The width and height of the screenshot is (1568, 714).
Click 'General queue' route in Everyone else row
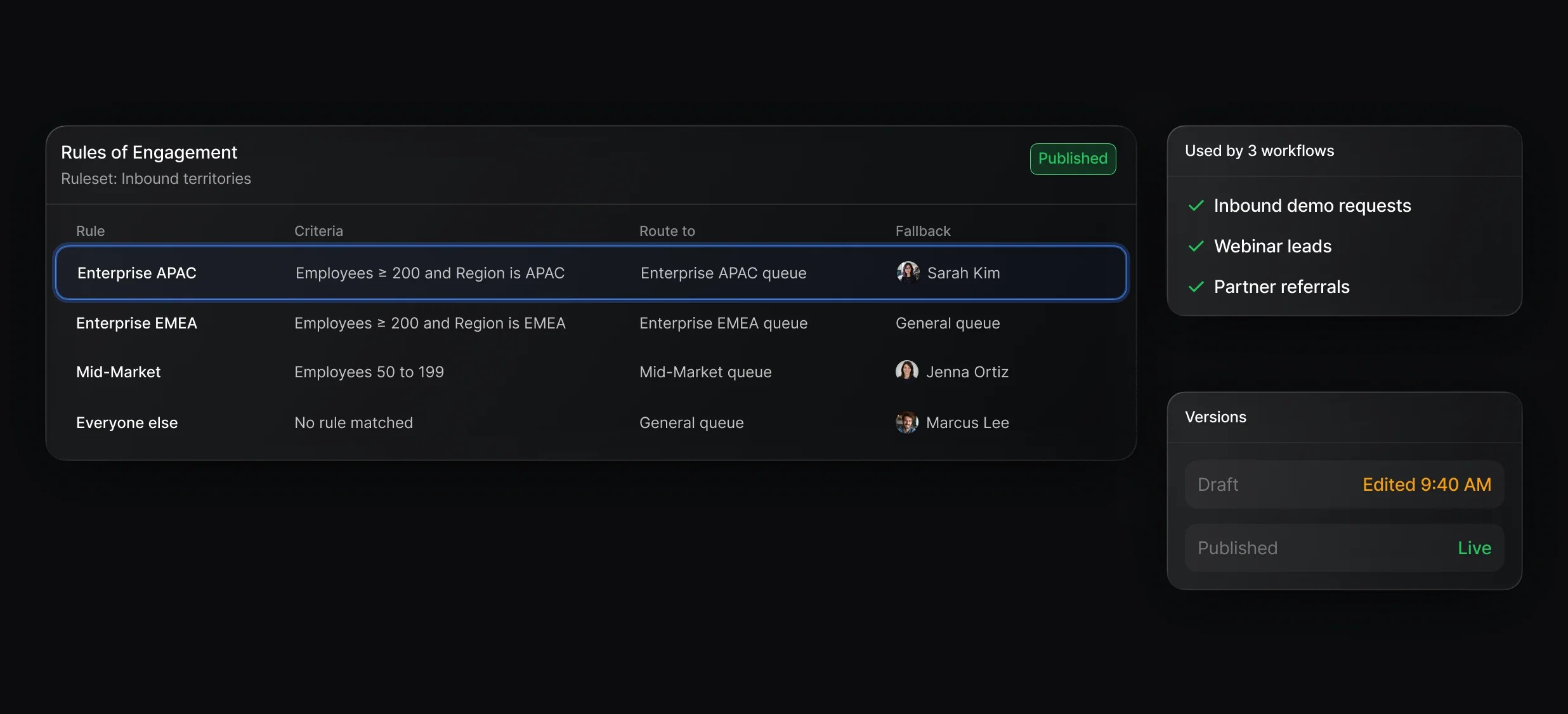coord(691,422)
